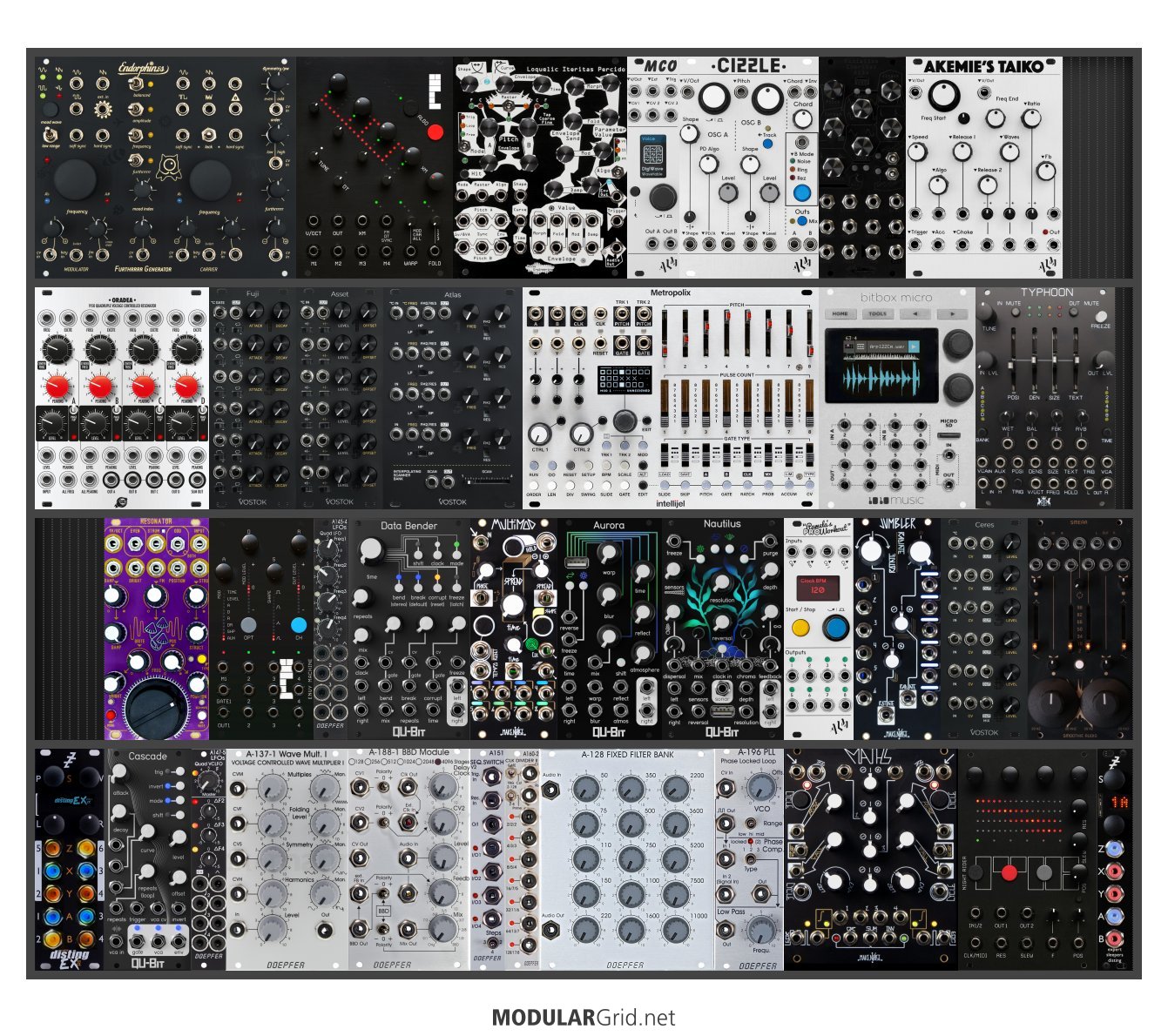Click the large blue B Mode button on Cizzle
1168x1036 pixels.
click(802, 193)
